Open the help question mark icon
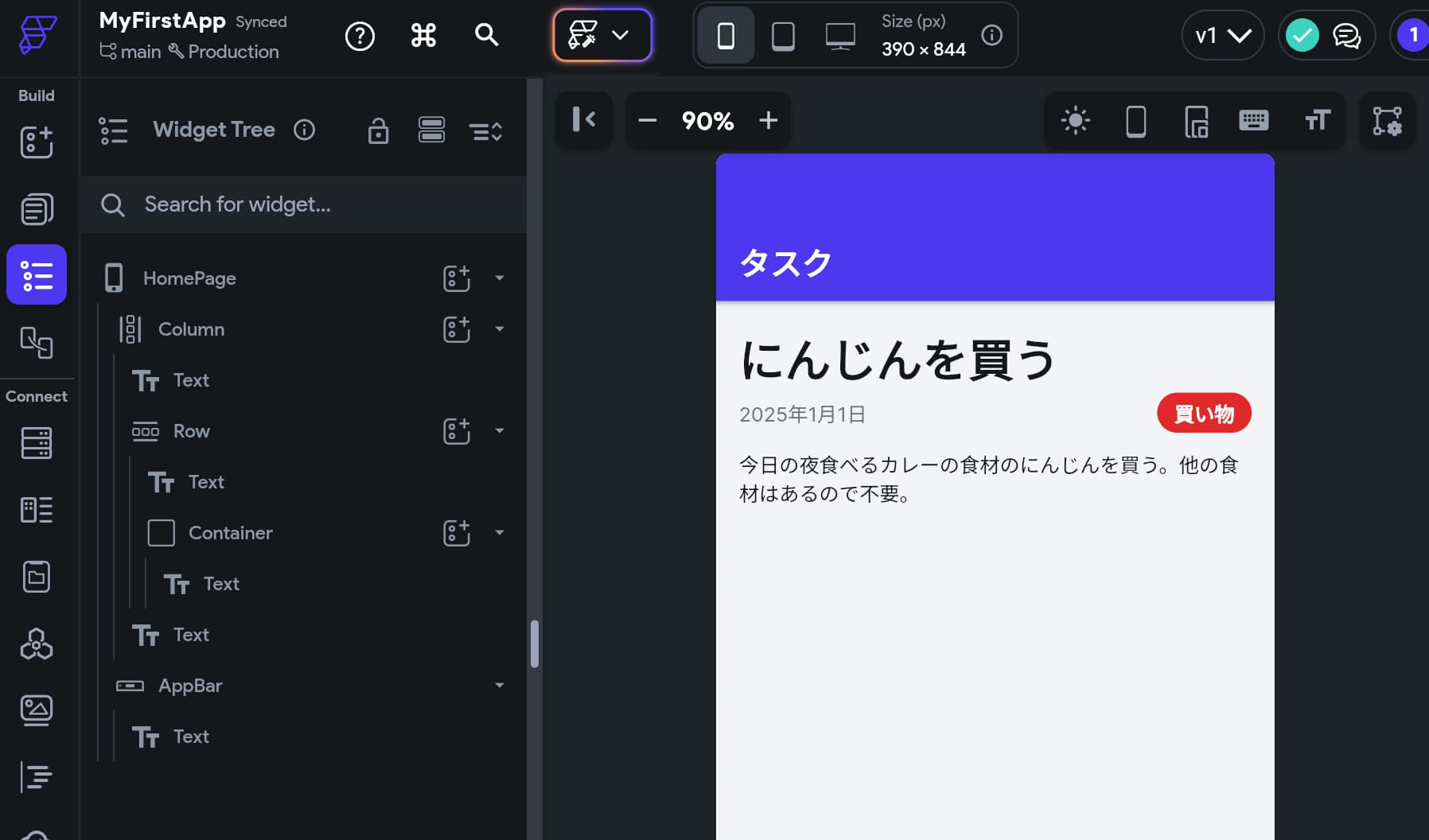The height and width of the screenshot is (840, 1429). coord(360,36)
